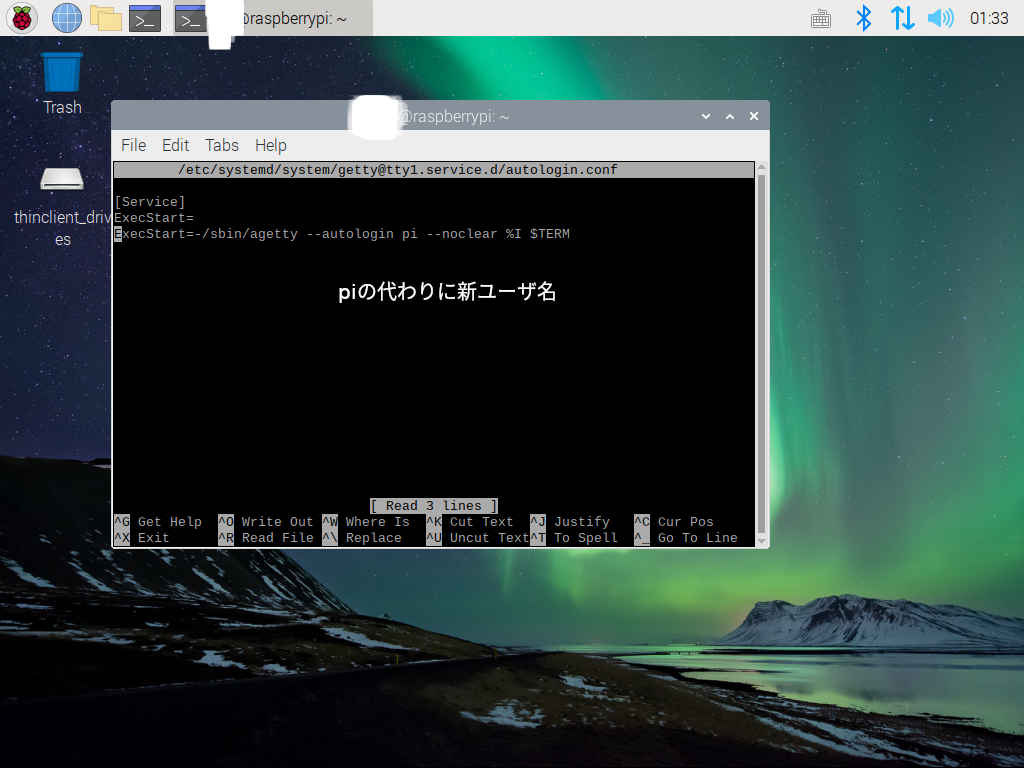Click the ^G Get Help shortcut
This screenshot has width=1024, height=768.
(x=158, y=522)
